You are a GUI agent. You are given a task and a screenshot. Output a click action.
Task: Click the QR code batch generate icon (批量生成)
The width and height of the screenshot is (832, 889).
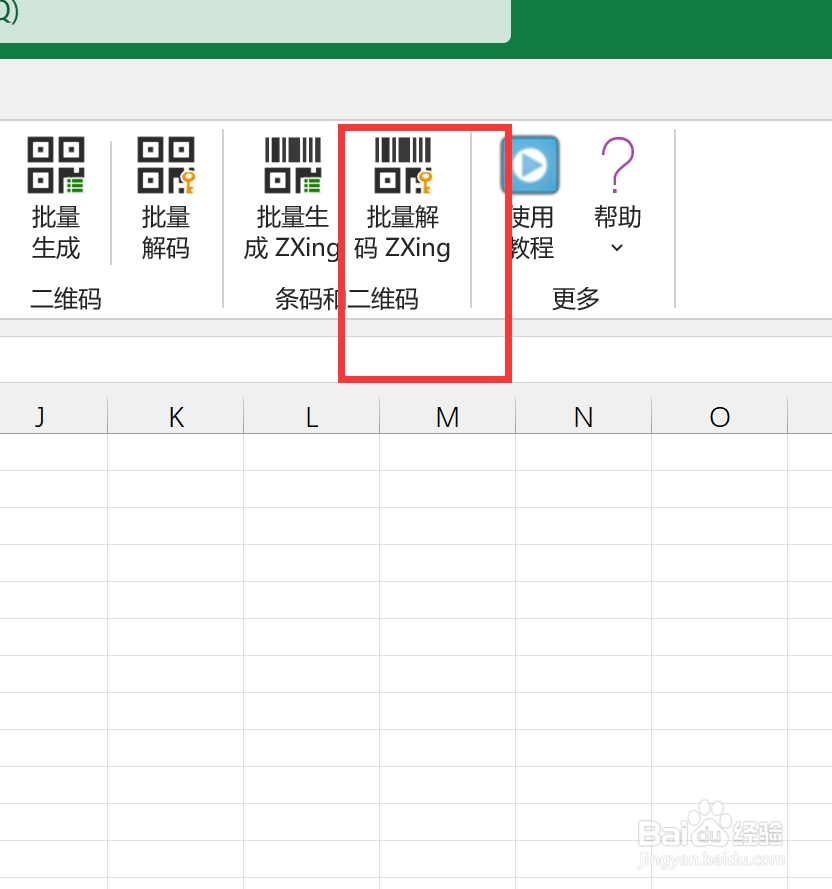click(x=56, y=165)
